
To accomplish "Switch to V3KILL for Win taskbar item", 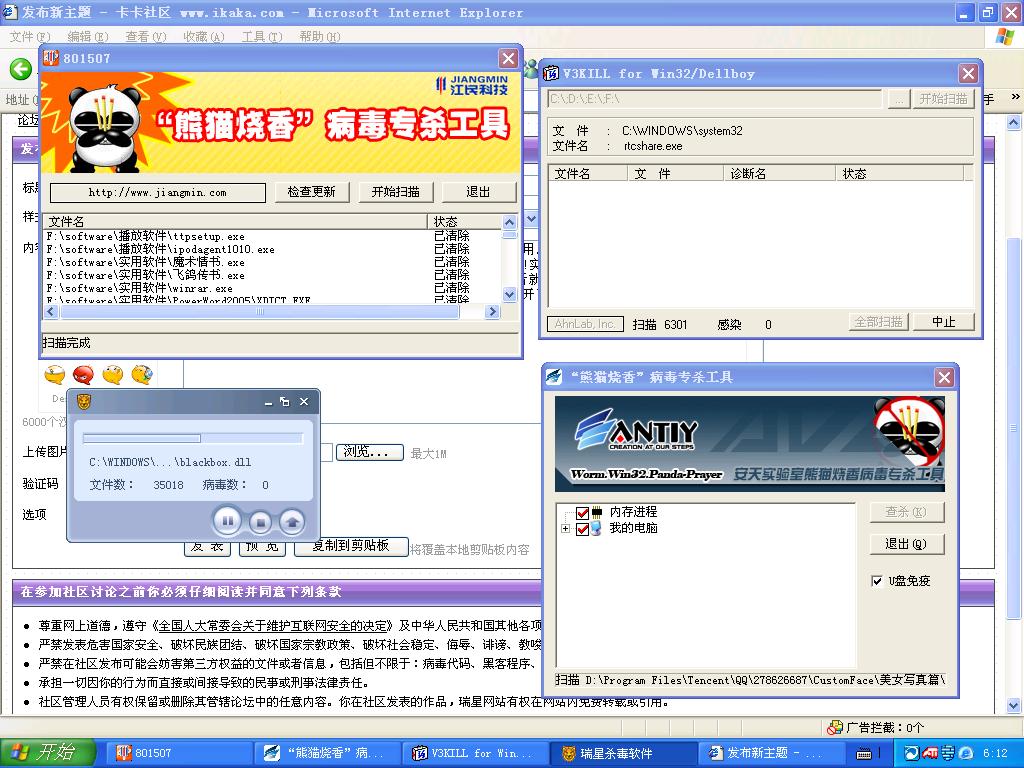I will point(473,753).
